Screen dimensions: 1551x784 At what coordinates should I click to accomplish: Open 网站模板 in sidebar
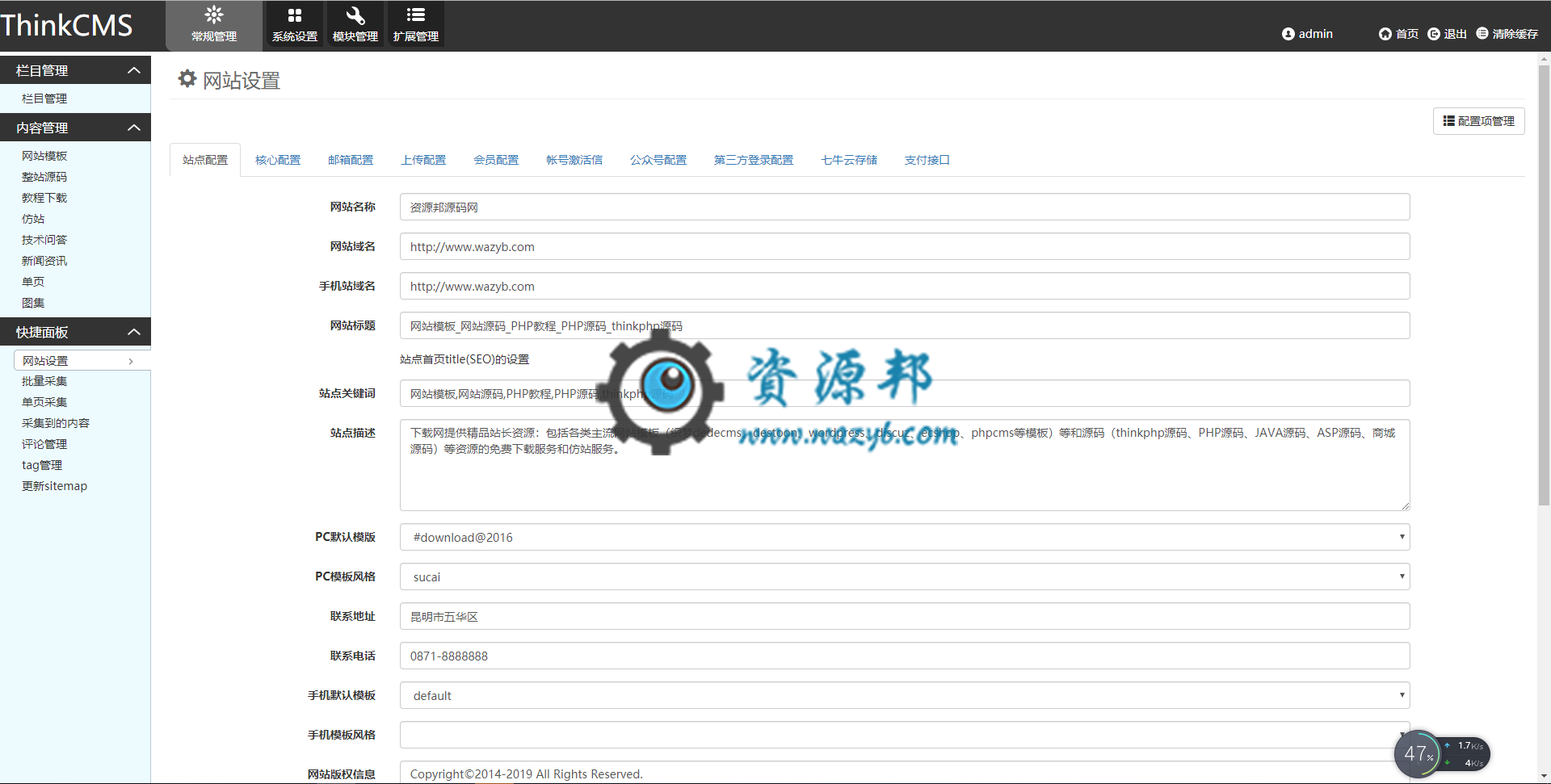(x=44, y=156)
